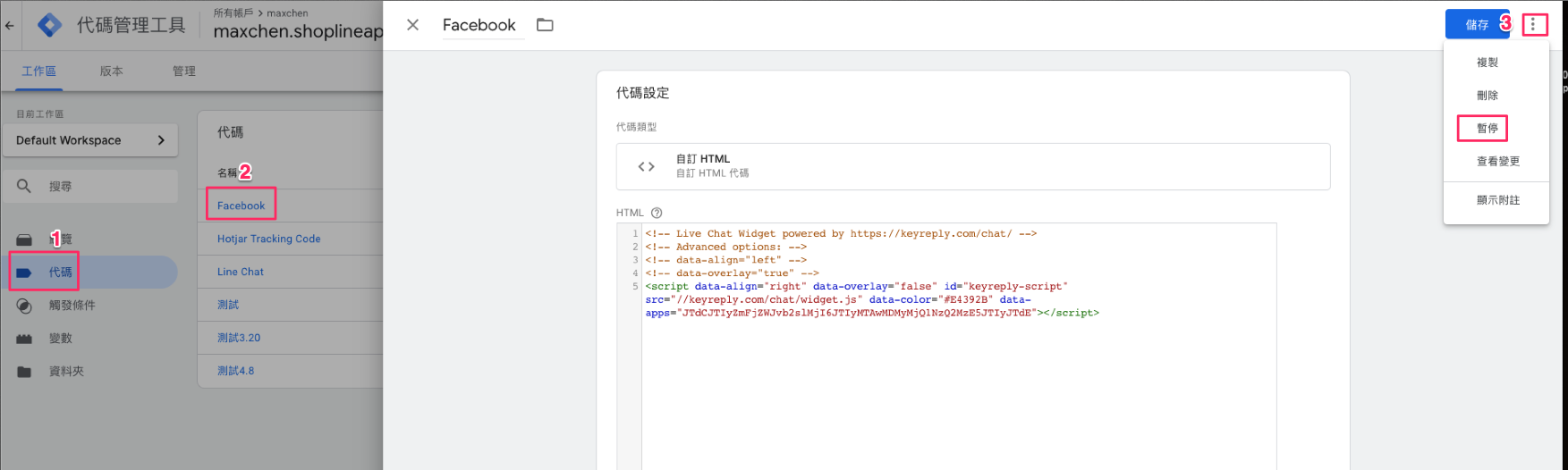The height and width of the screenshot is (470, 1568).
Task: Close the Facebook tag editor panel
Action: tap(412, 25)
